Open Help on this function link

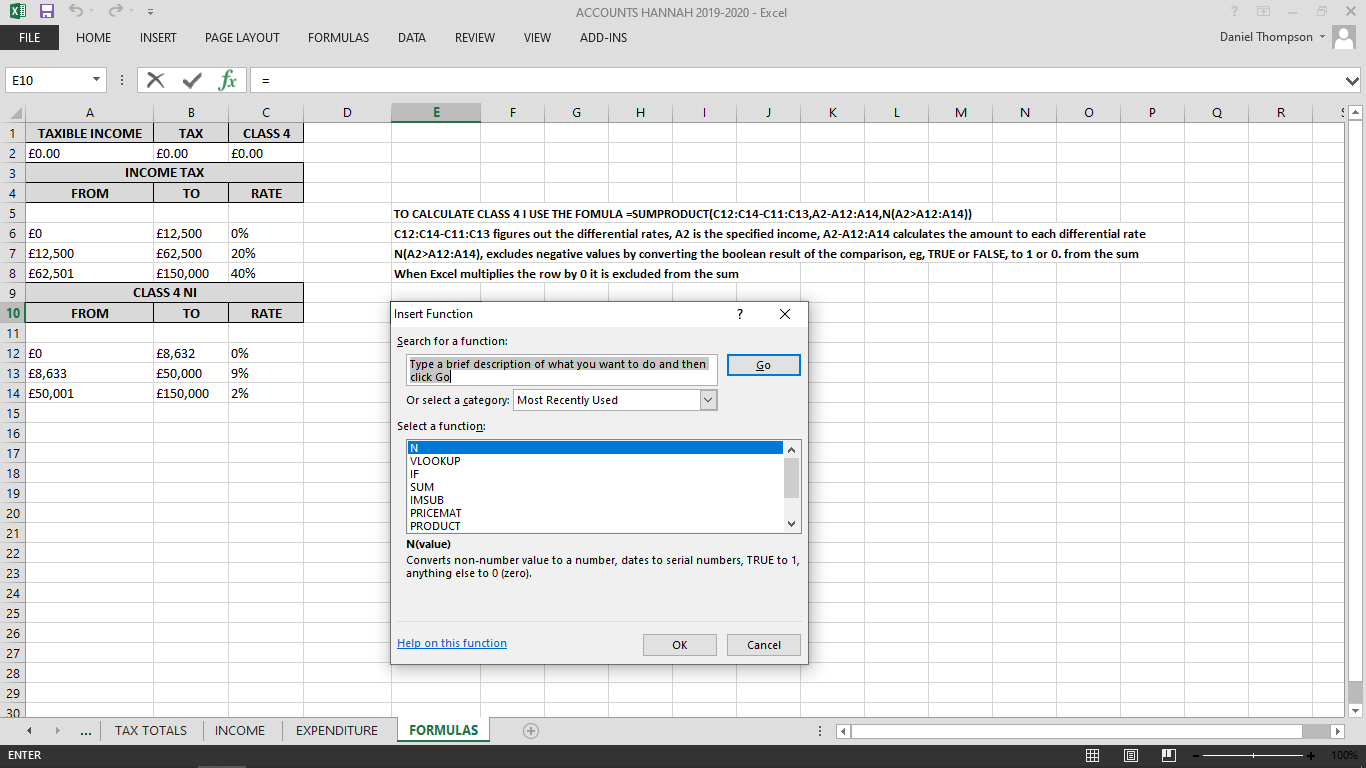451,644
